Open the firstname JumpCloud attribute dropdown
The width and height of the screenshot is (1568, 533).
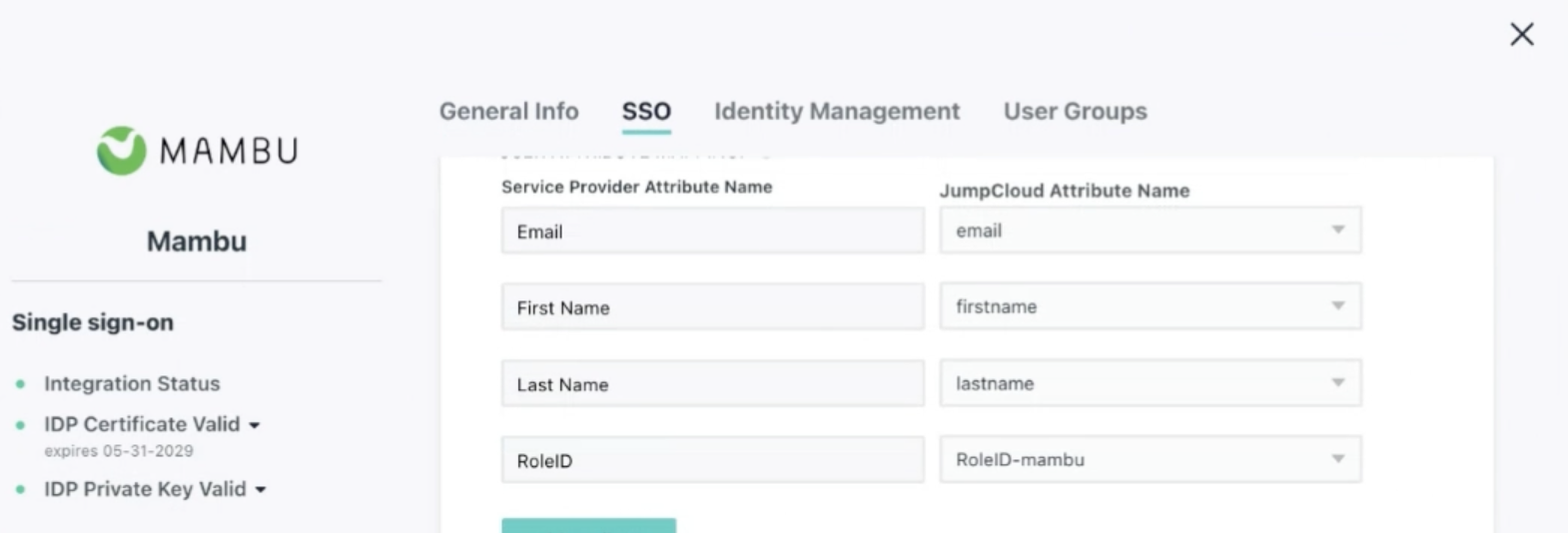[1151, 306]
